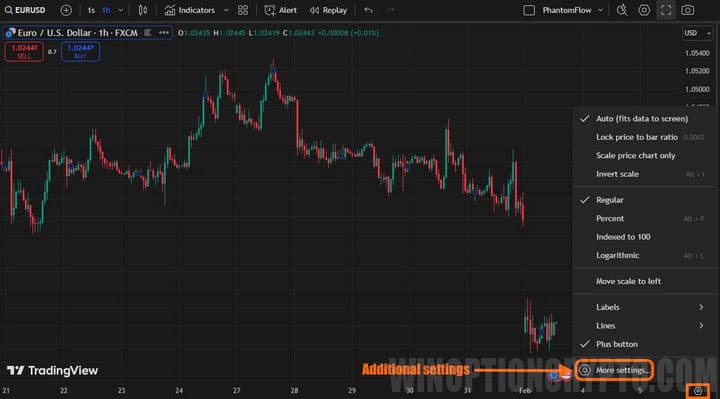Open the EURUSD symbol search
720x399 pixels.
(25, 10)
